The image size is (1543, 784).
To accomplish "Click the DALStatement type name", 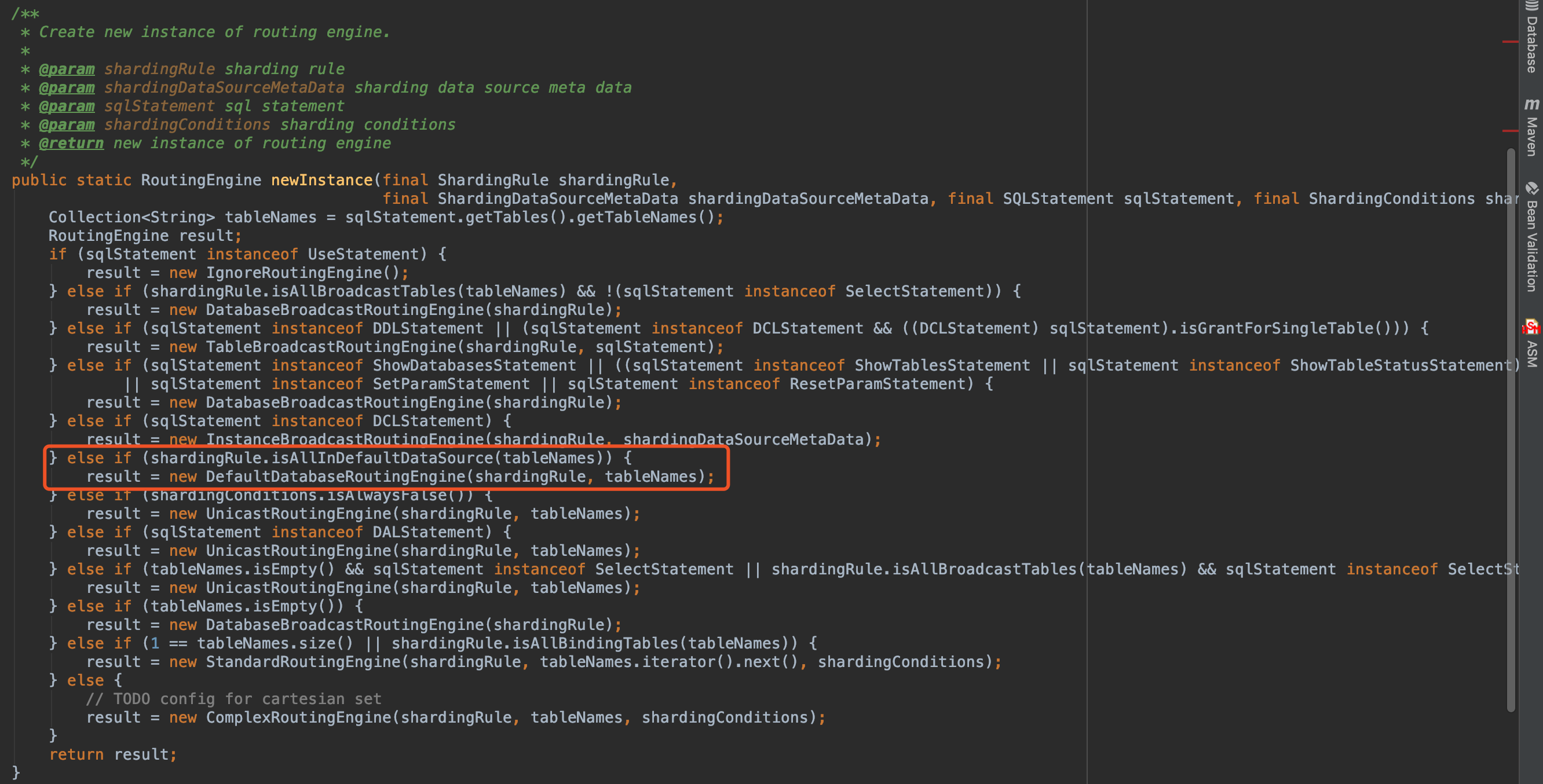I will tap(427, 532).
